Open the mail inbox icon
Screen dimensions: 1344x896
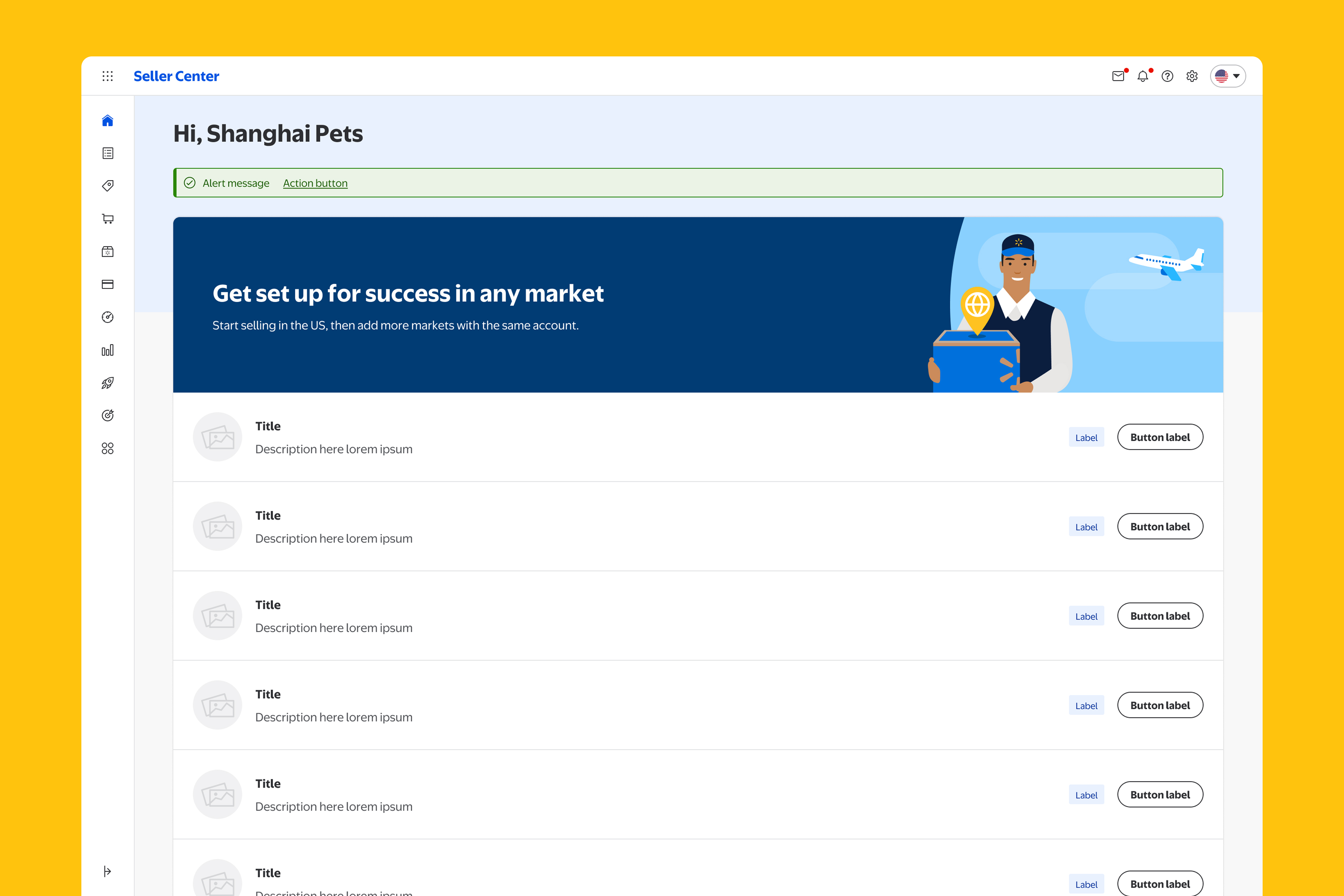(x=1118, y=76)
